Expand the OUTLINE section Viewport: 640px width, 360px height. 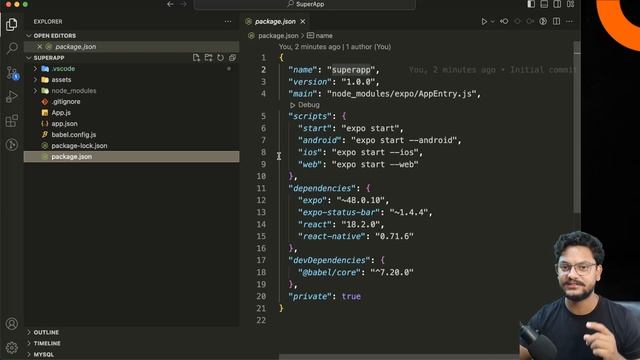46,332
